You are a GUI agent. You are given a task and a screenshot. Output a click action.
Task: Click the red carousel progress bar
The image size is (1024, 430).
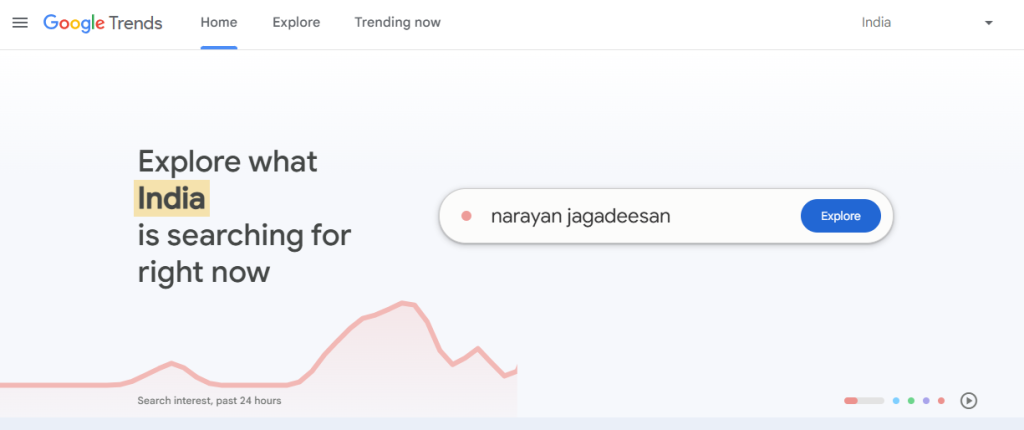coord(864,401)
